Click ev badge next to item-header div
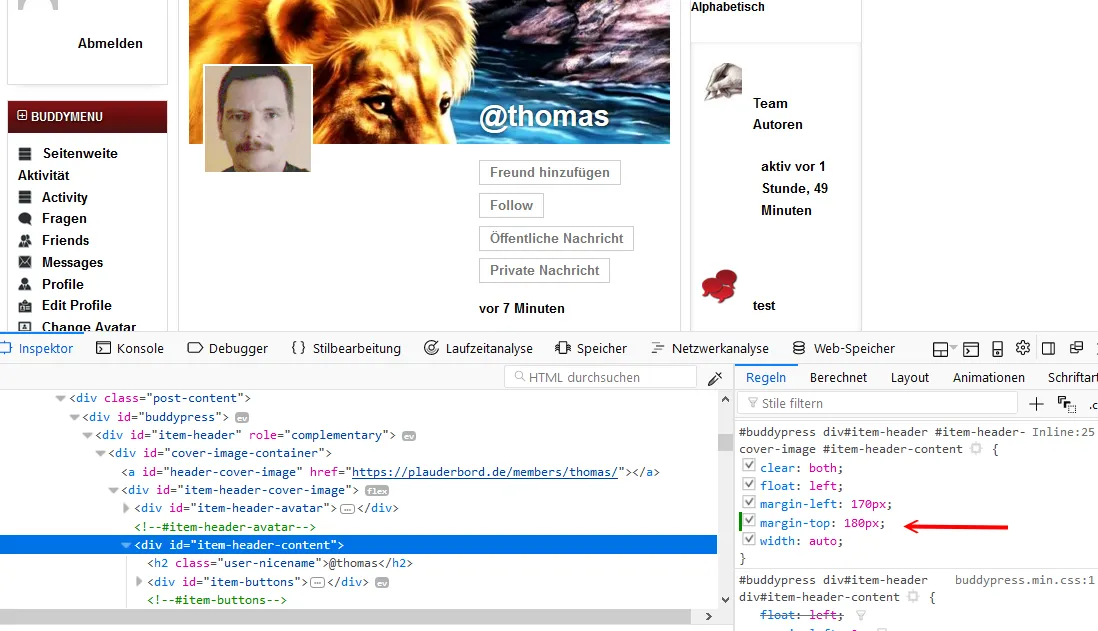This screenshot has width=1098, height=631. click(409, 436)
